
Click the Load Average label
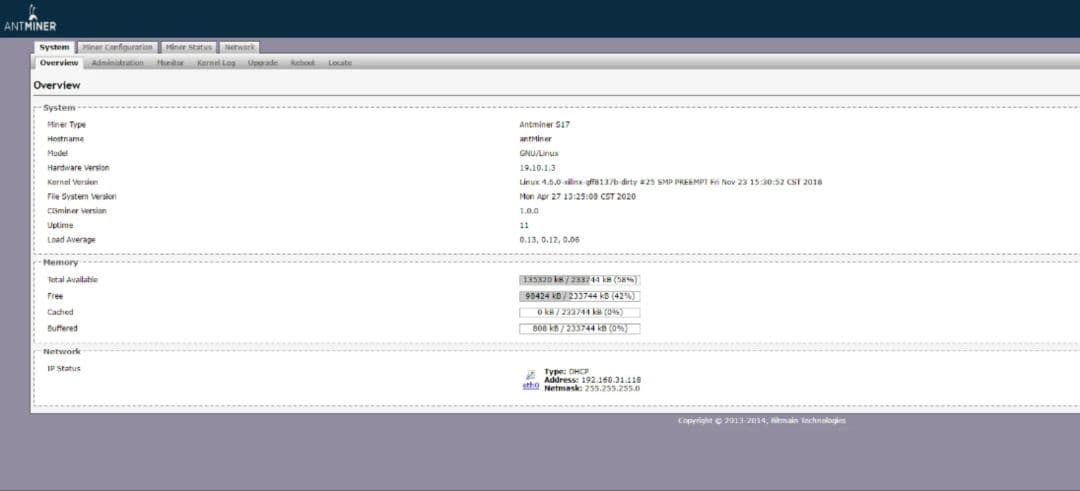[x=71, y=240]
